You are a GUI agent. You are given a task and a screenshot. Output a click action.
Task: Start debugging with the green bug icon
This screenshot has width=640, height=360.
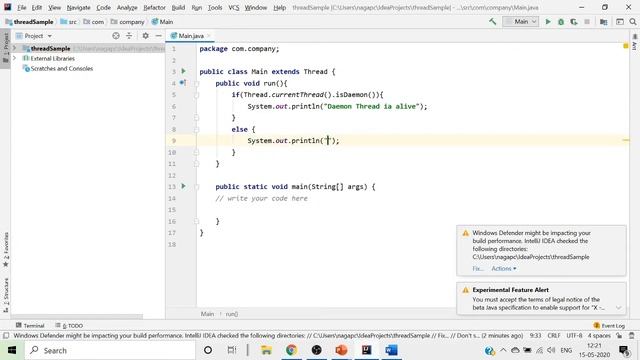[561, 22]
